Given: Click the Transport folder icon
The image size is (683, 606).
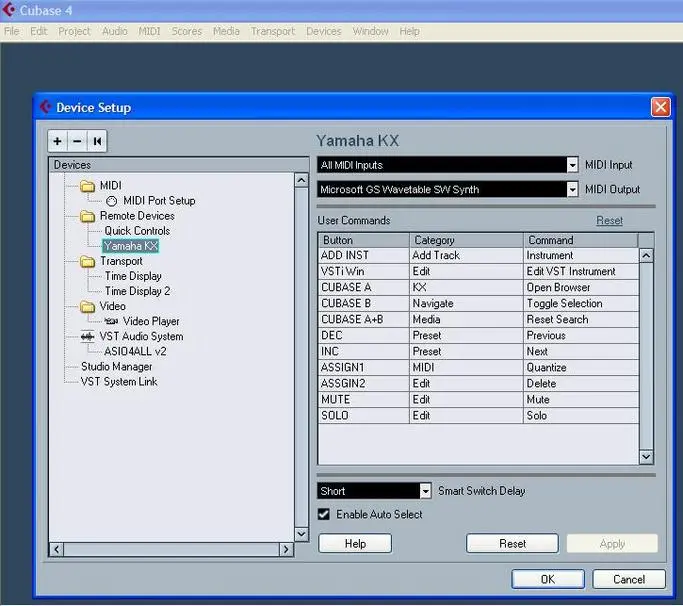Looking at the screenshot, I should point(88,261).
